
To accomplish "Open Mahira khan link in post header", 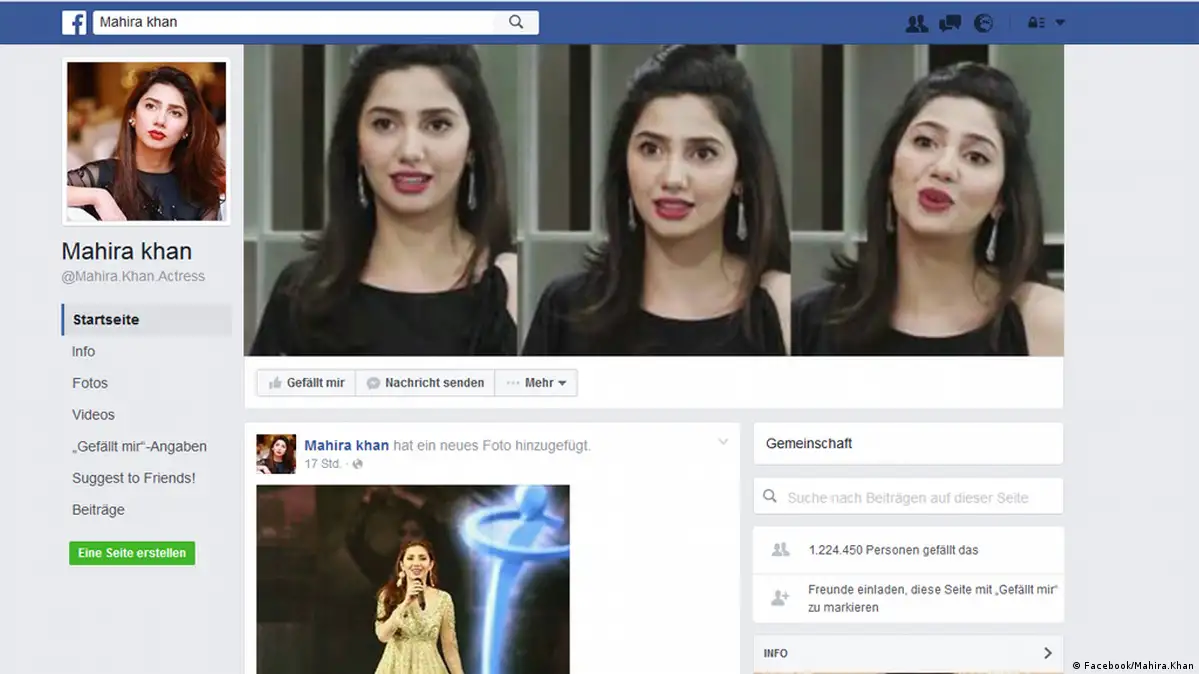I will click(346, 445).
